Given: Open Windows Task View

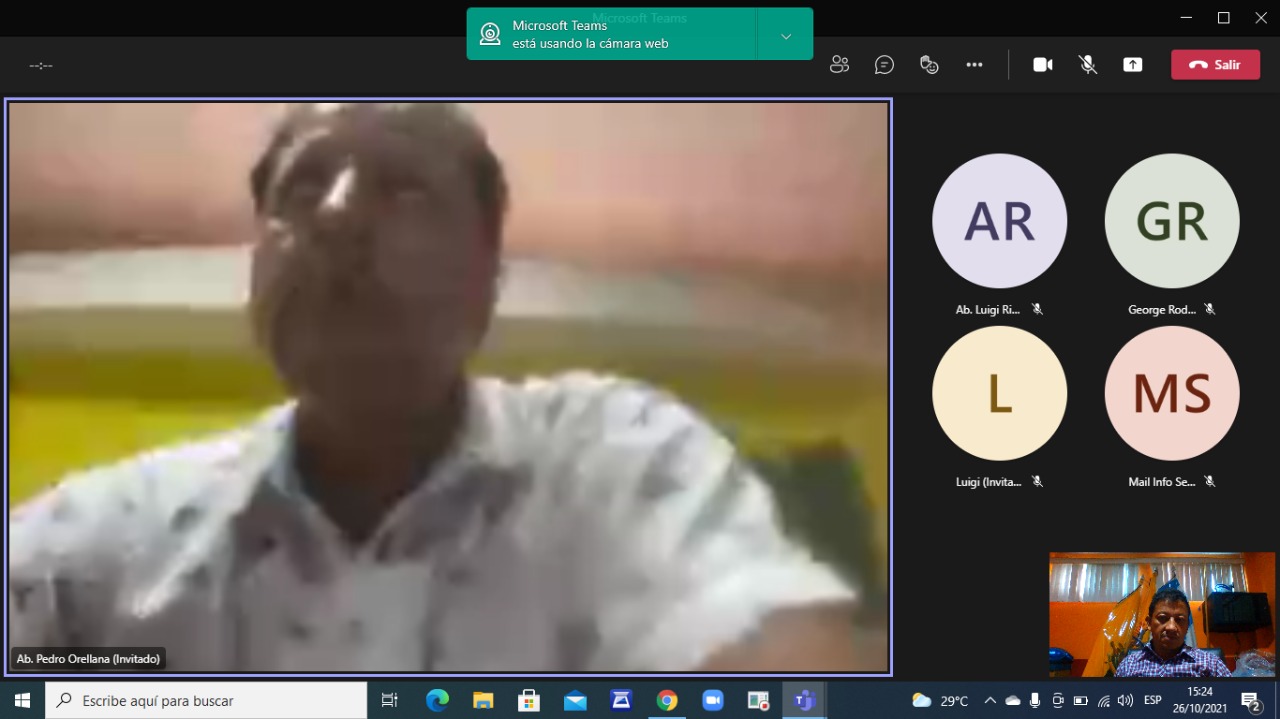Looking at the screenshot, I should pos(390,701).
